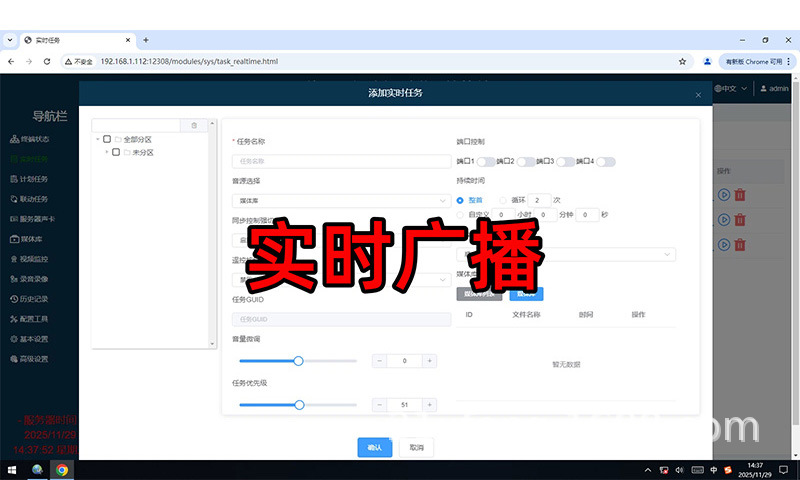
Task: Toggle the 端口4 switch
Action: click(606, 162)
